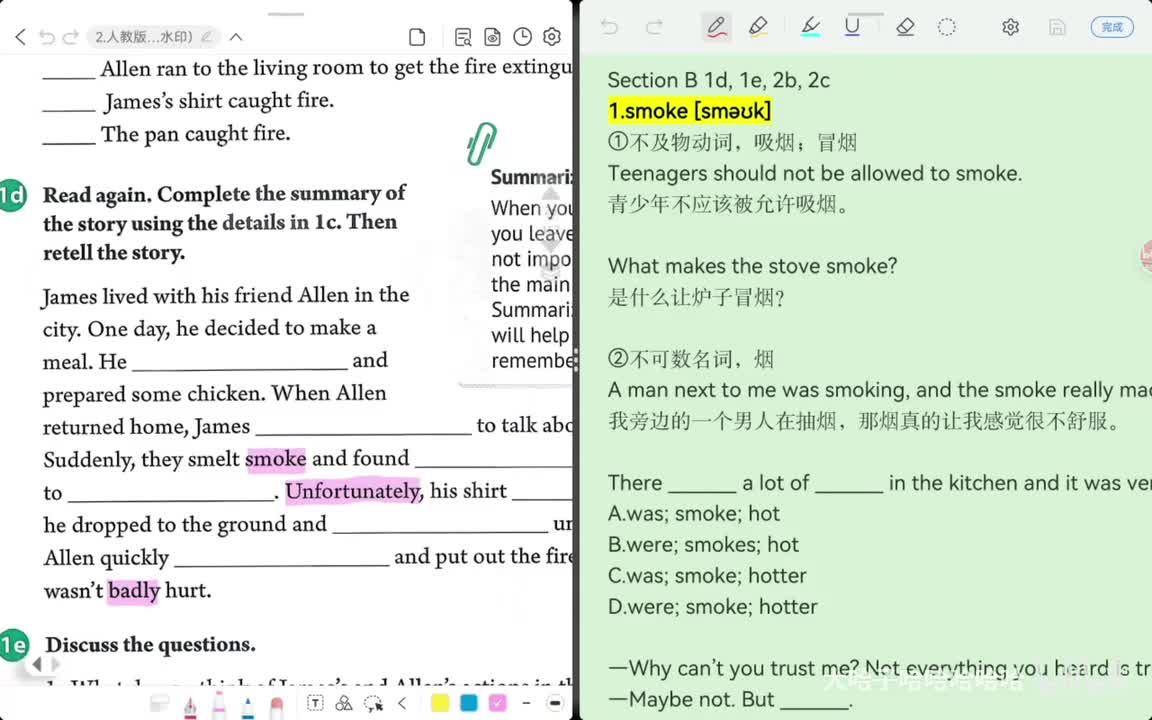This screenshot has height=720, width=1152.
Task: Undo last action in the left document pane
Action: coord(46,37)
